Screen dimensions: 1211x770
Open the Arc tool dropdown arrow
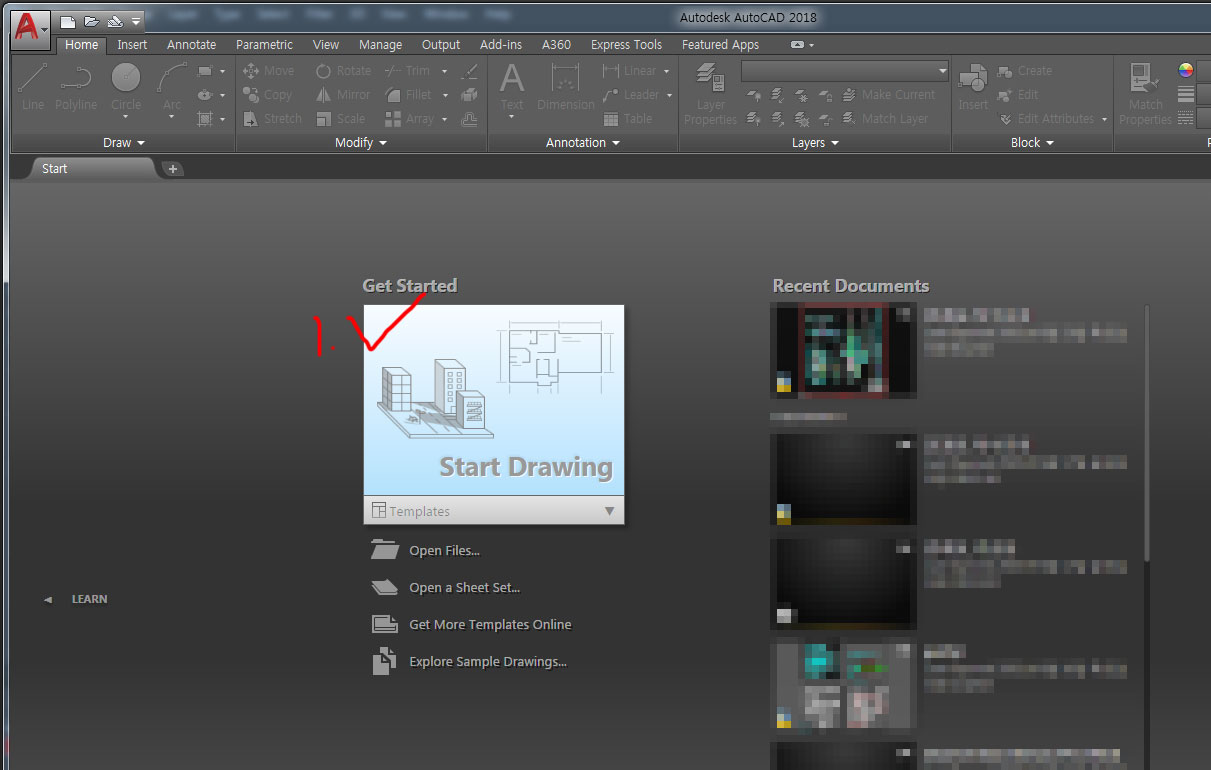pos(172,118)
